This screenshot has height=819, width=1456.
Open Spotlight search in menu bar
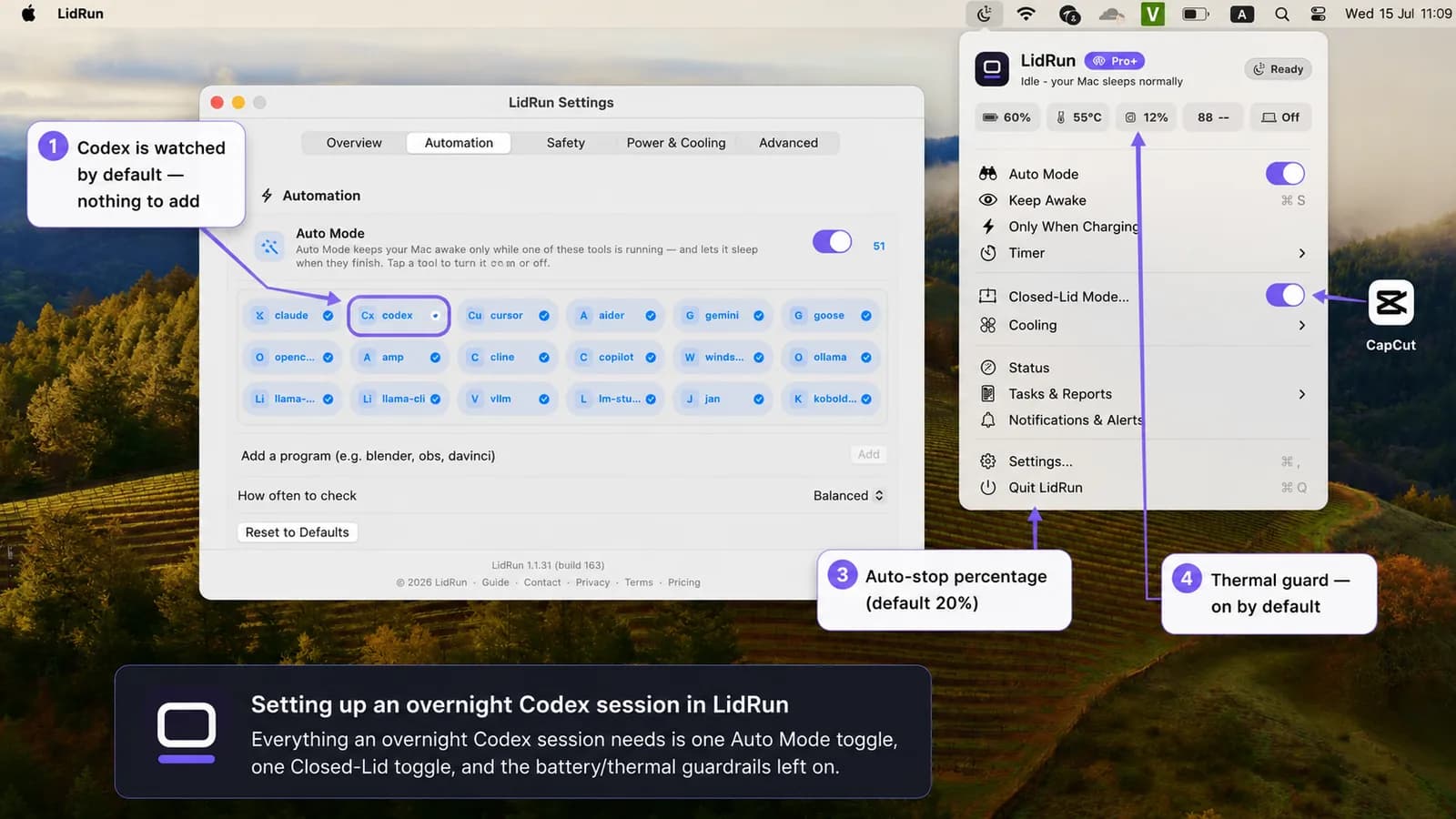[x=1281, y=14]
